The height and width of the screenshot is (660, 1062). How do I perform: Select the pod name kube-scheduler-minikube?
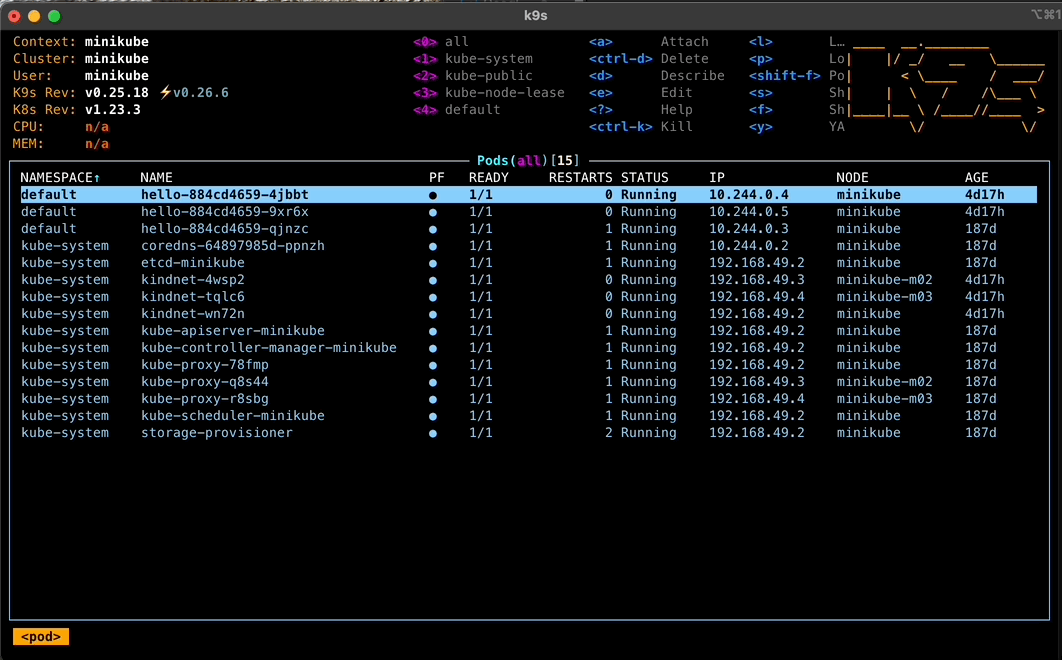[x=233, y=415]
